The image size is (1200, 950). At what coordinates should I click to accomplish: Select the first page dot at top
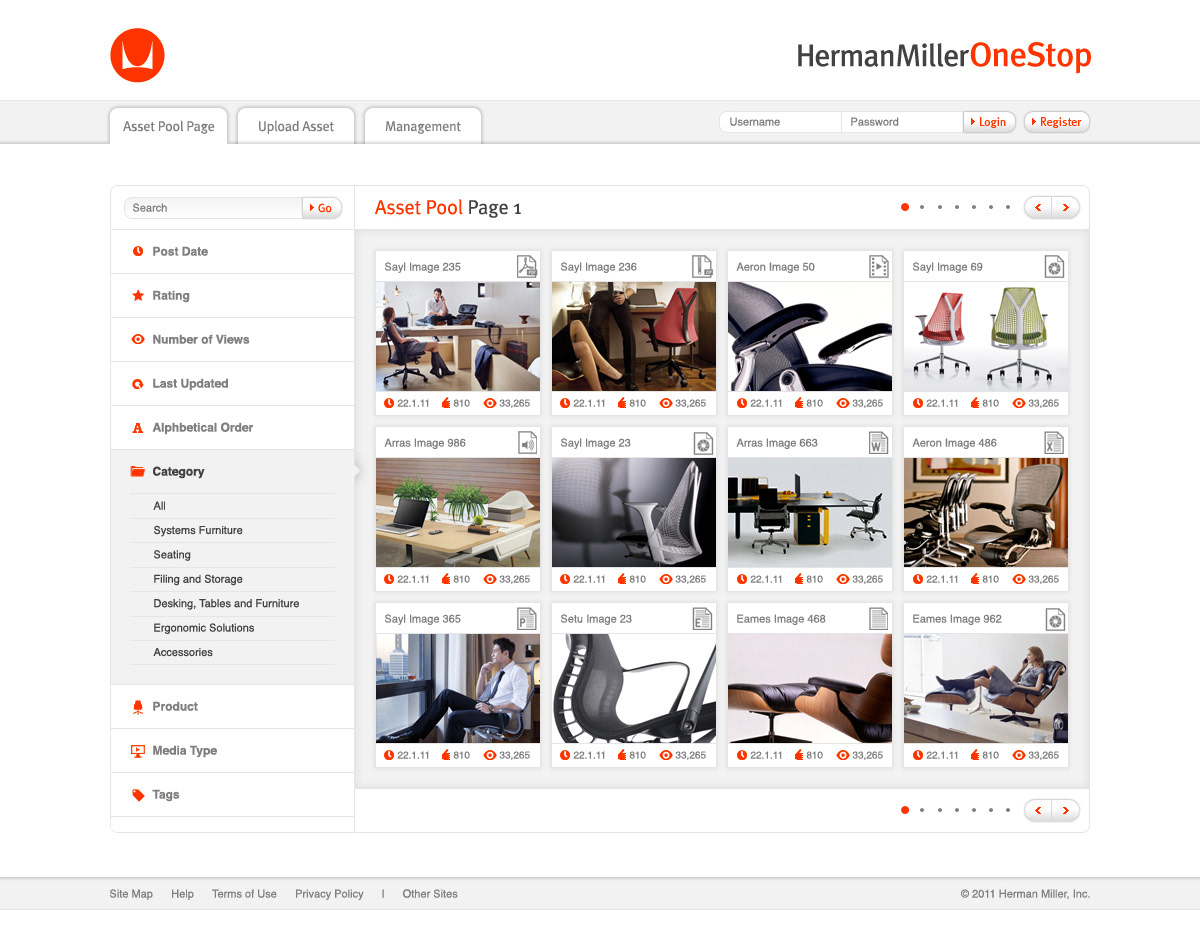[905, 207]
